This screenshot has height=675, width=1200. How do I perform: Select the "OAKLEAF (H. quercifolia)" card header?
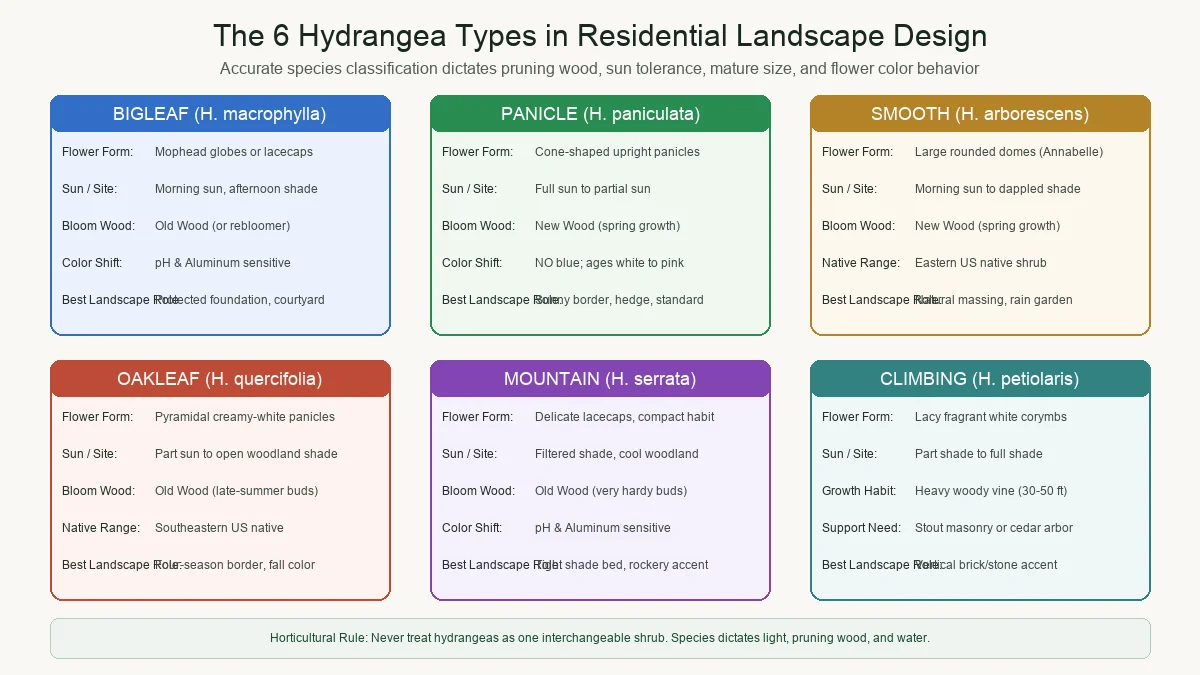220,379
